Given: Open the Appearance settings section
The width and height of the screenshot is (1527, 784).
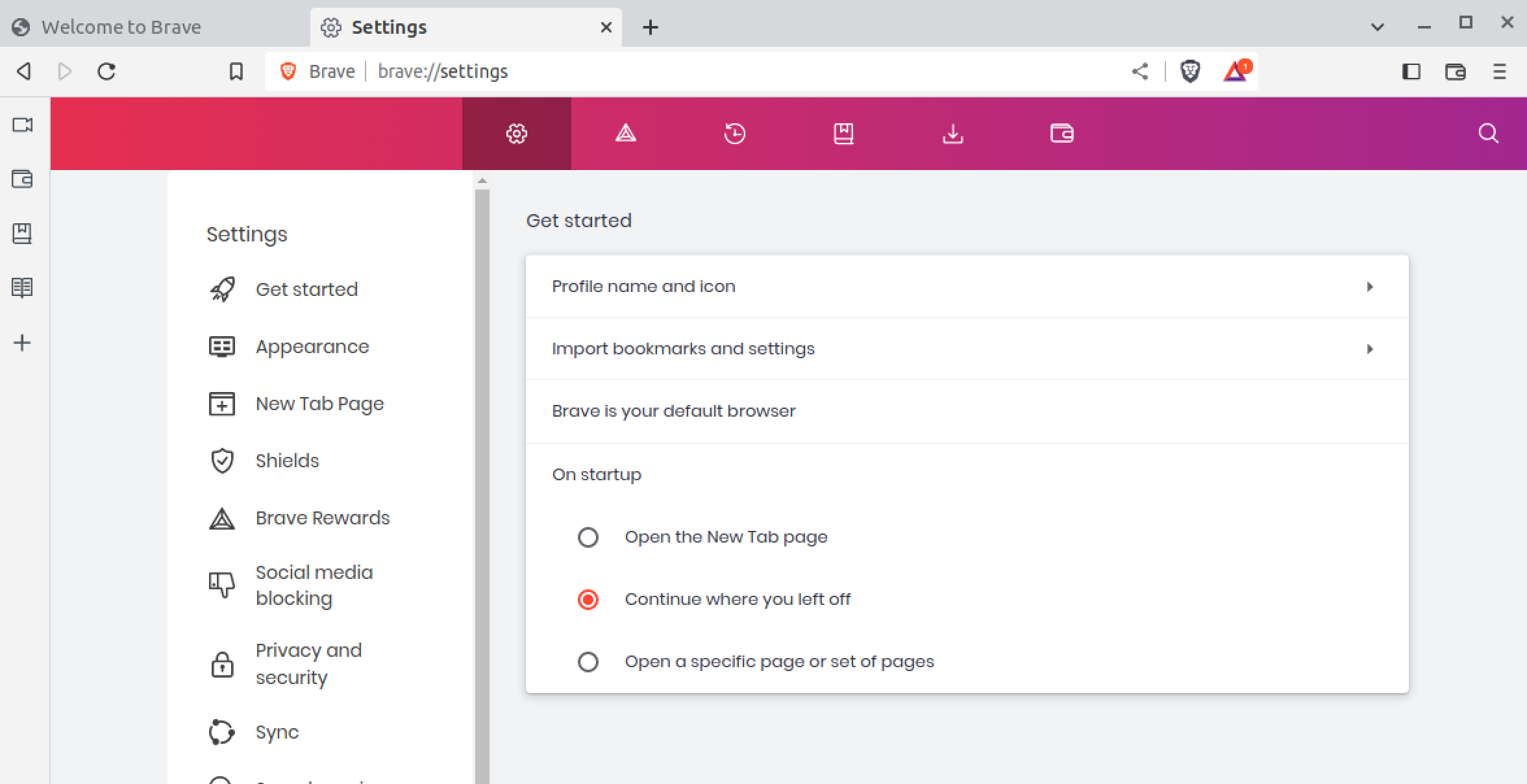Looking at the screenshot, I should click(312, 347).
